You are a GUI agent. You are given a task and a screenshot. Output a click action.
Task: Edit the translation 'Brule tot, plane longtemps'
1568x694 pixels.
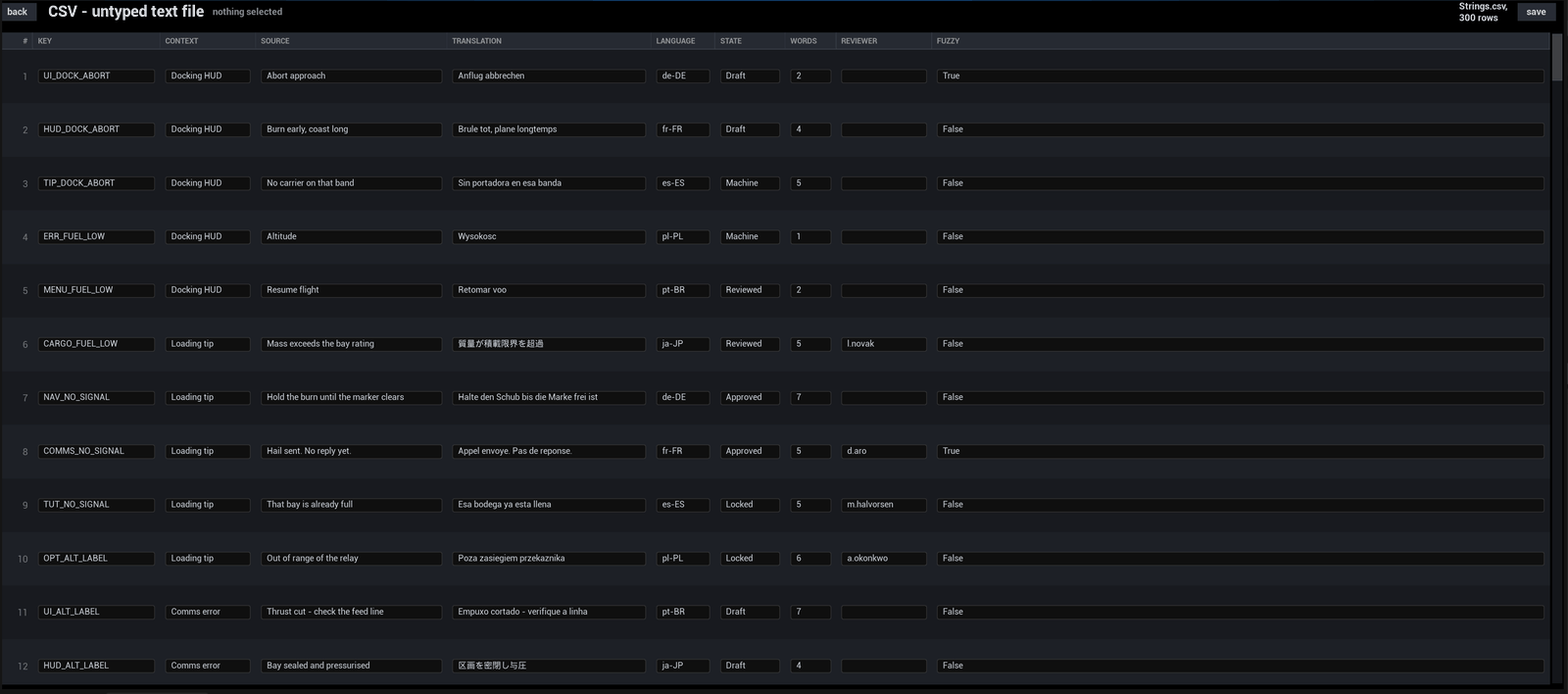(x=549, y=129)
